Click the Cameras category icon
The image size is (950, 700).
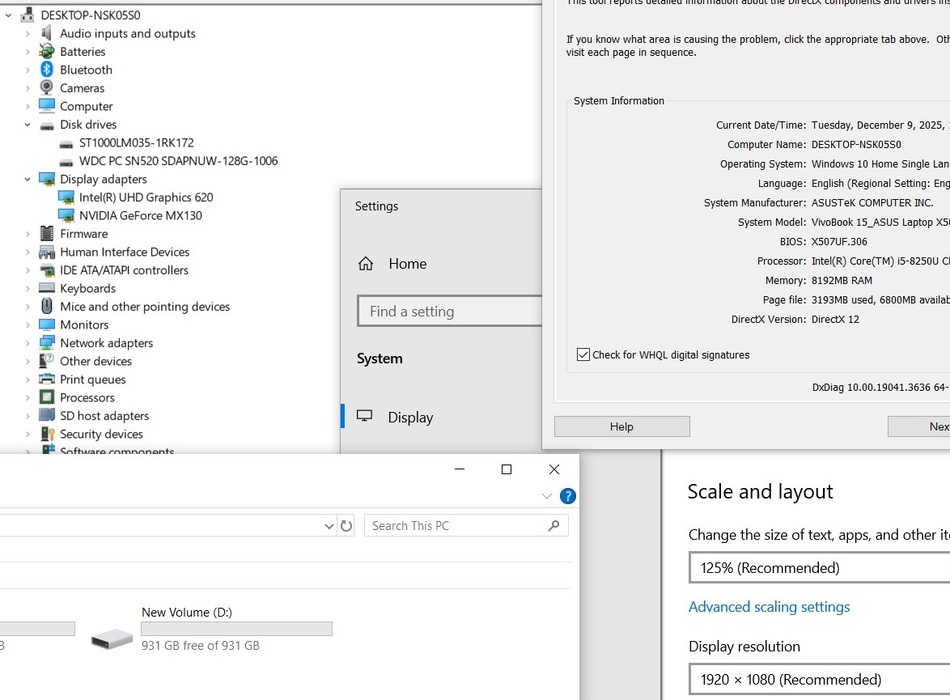point(46,88)
